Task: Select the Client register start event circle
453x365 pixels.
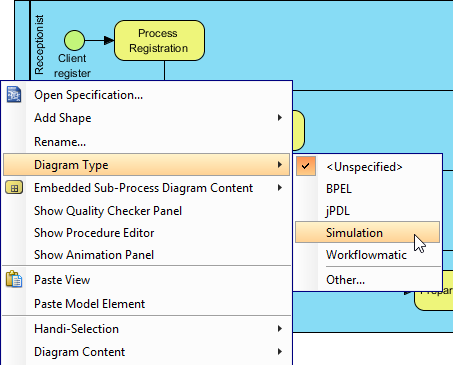Action: (74, 40)
